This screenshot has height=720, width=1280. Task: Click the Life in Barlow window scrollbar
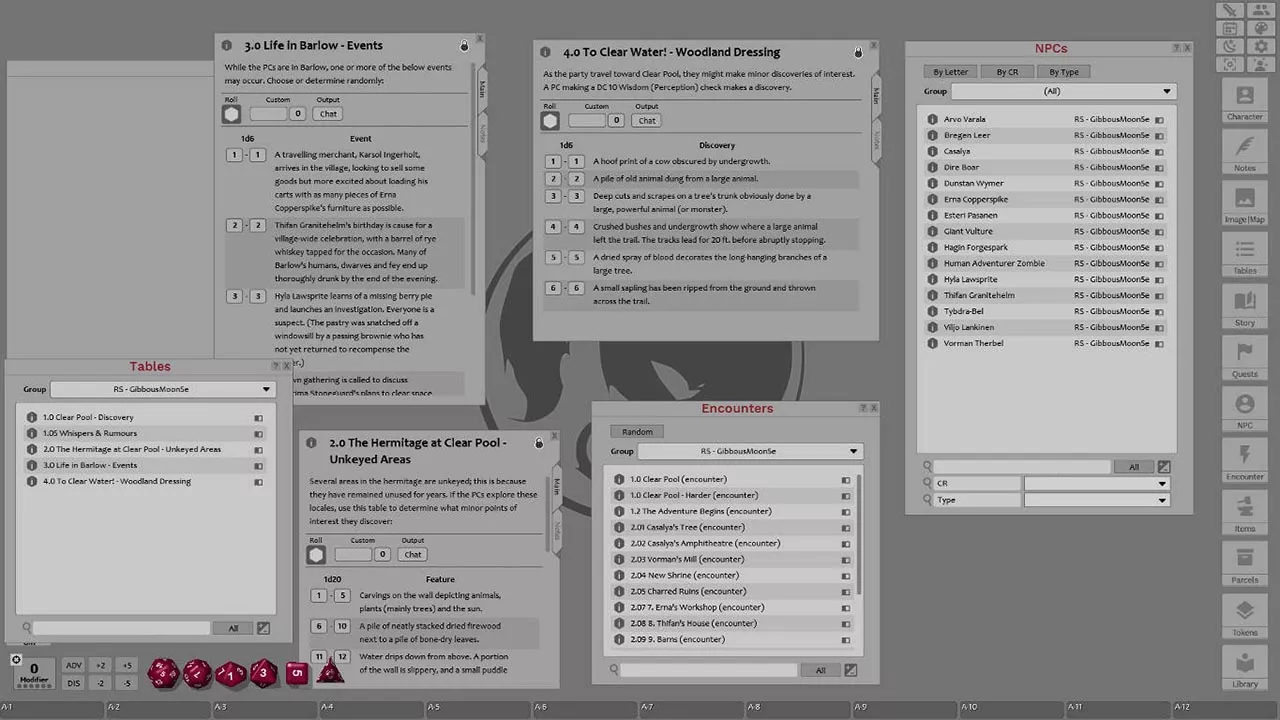click(472, 180)
